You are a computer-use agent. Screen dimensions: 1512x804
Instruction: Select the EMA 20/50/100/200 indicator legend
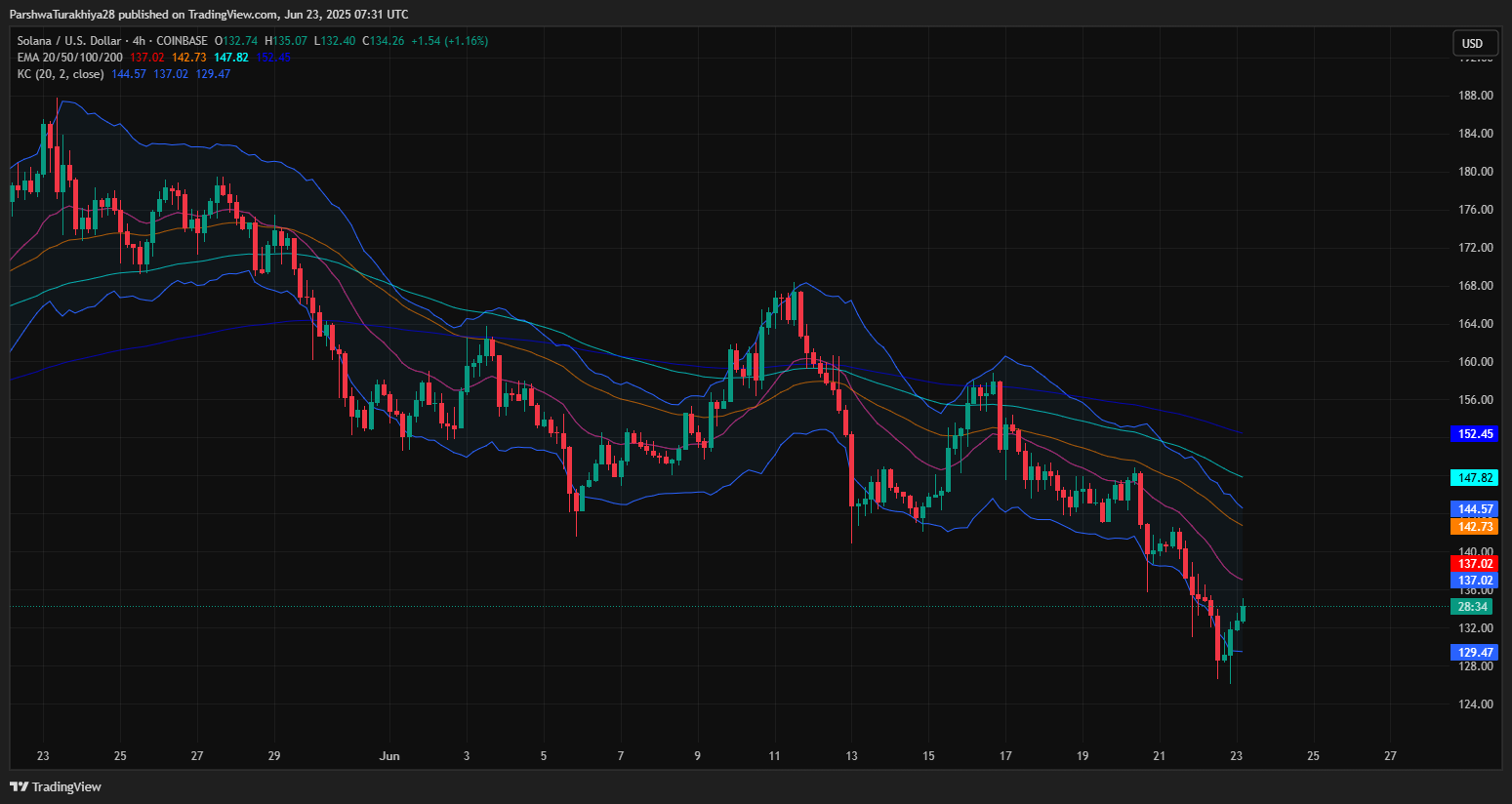click(x=69, y=58)
